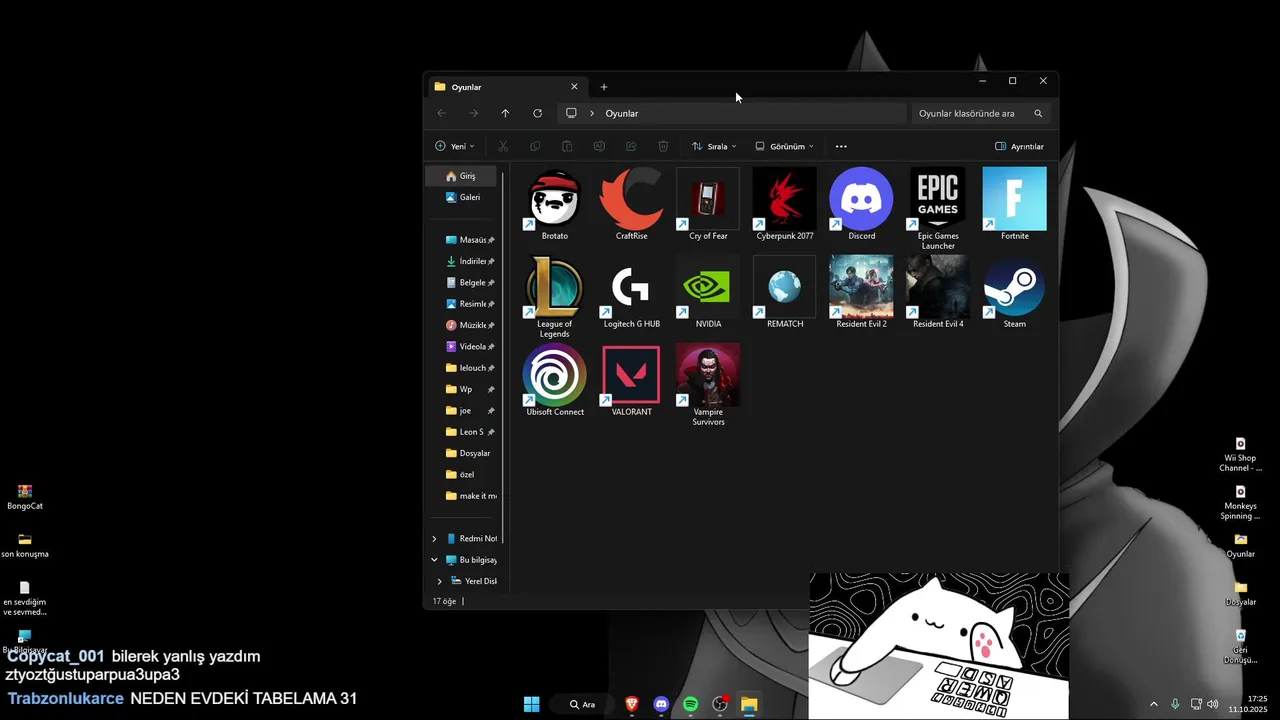Select the Discord shortcut in Oyunlar folder

(861, 204)
